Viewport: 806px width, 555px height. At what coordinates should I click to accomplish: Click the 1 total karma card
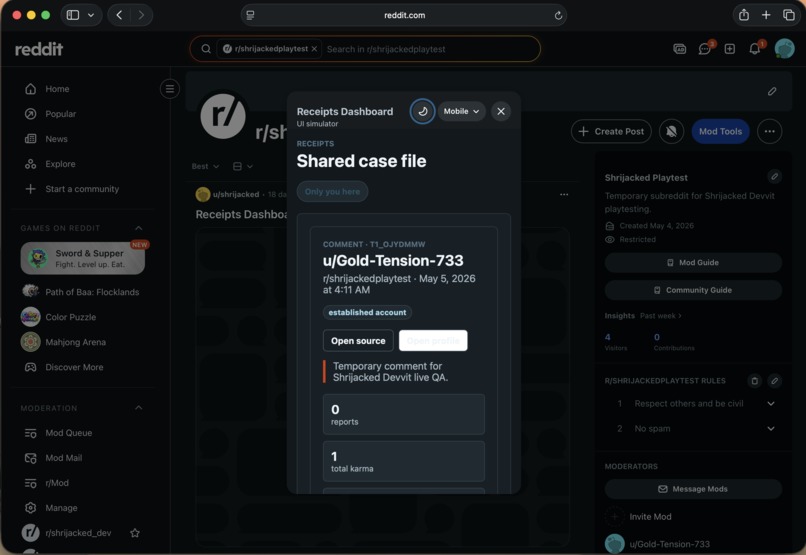[x=404, y=461]
